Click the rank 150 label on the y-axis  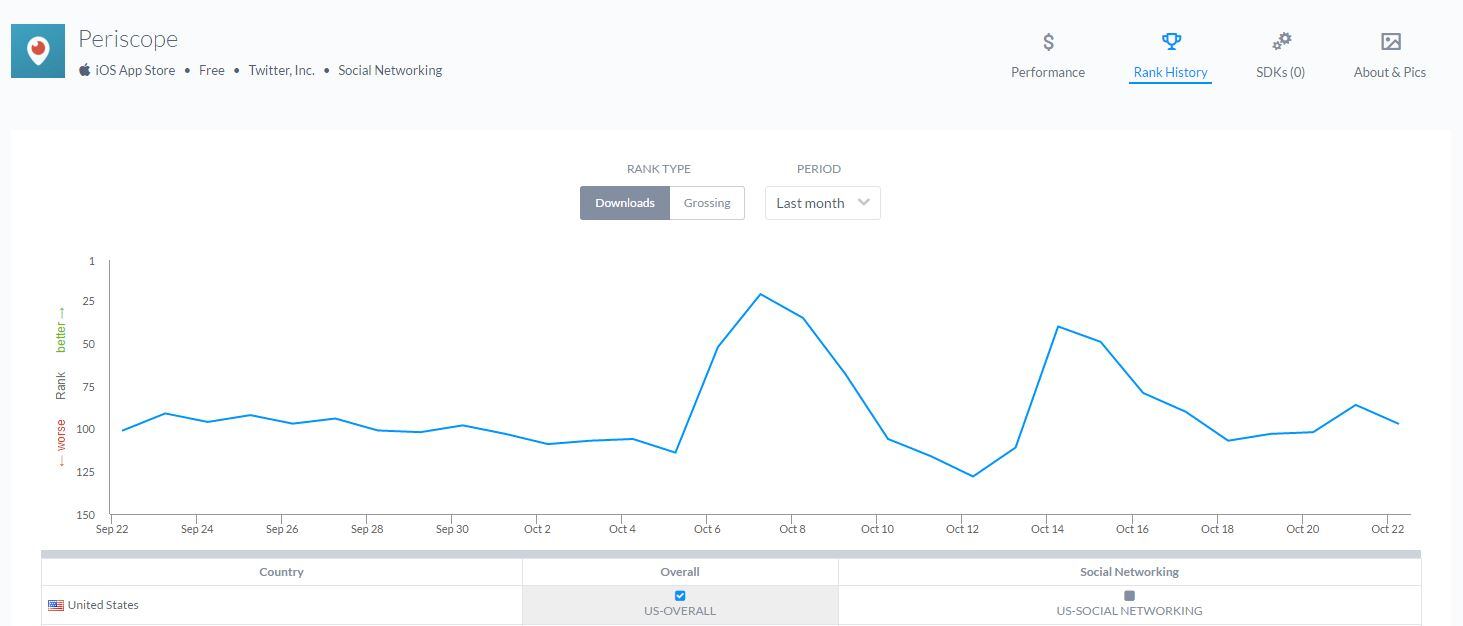point(85,515)
